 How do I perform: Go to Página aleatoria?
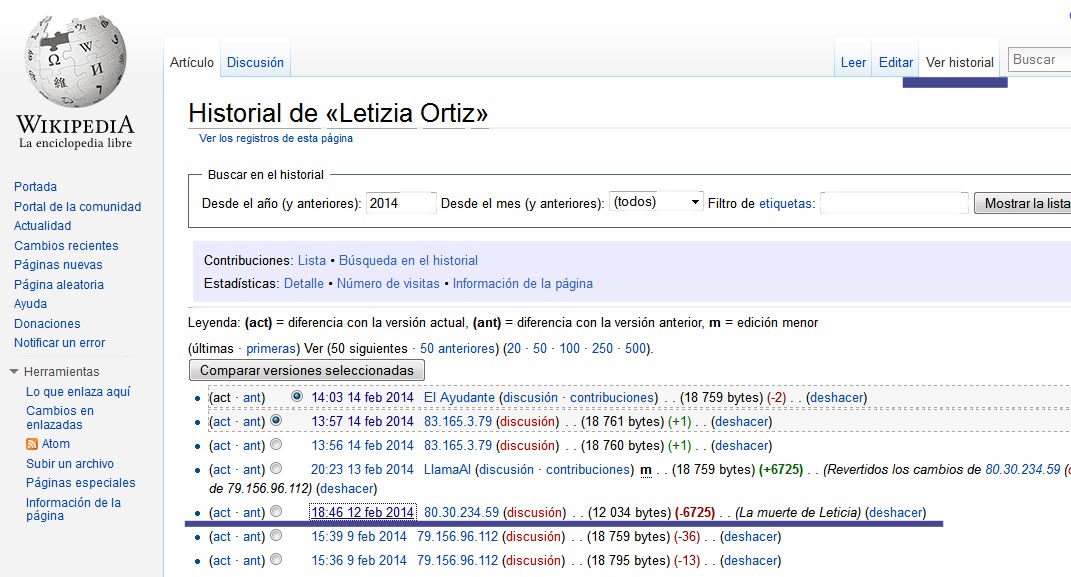coord(59,284)
